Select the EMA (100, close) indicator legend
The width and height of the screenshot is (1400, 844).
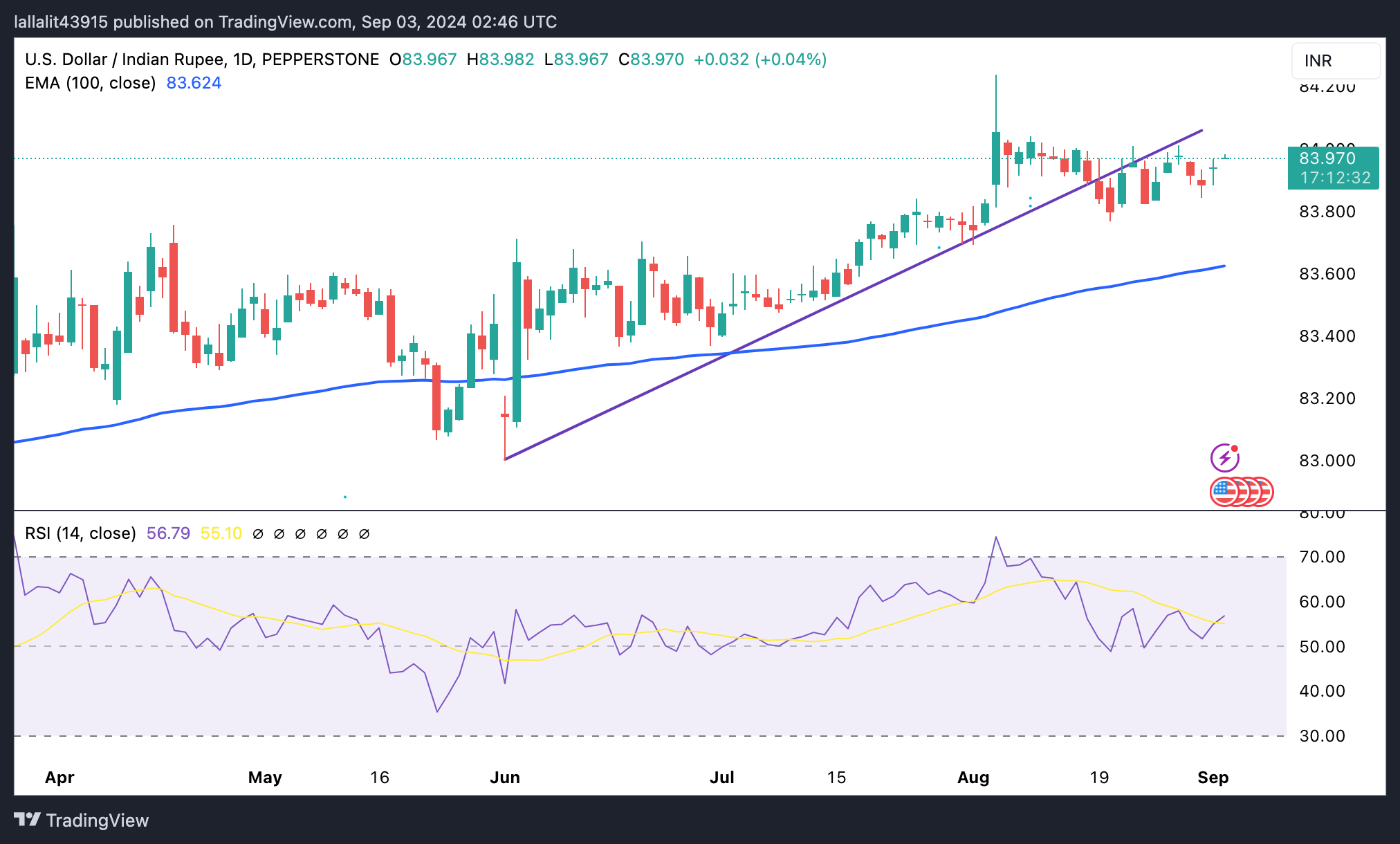pos(91,83)
